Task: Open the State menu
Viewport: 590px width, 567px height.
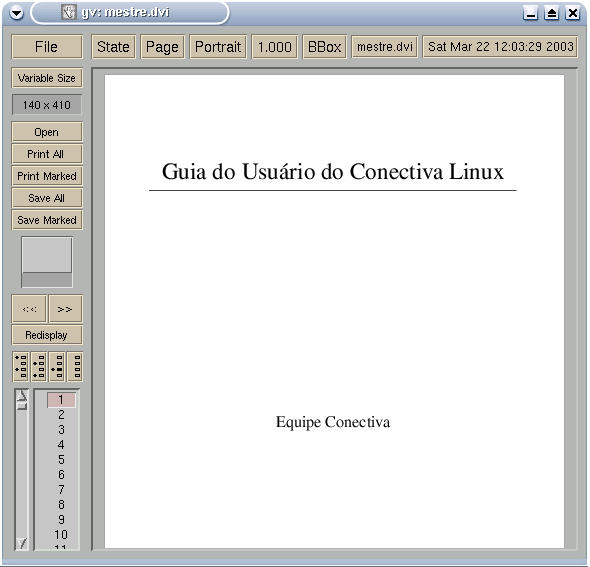Action: pos(113,47)
